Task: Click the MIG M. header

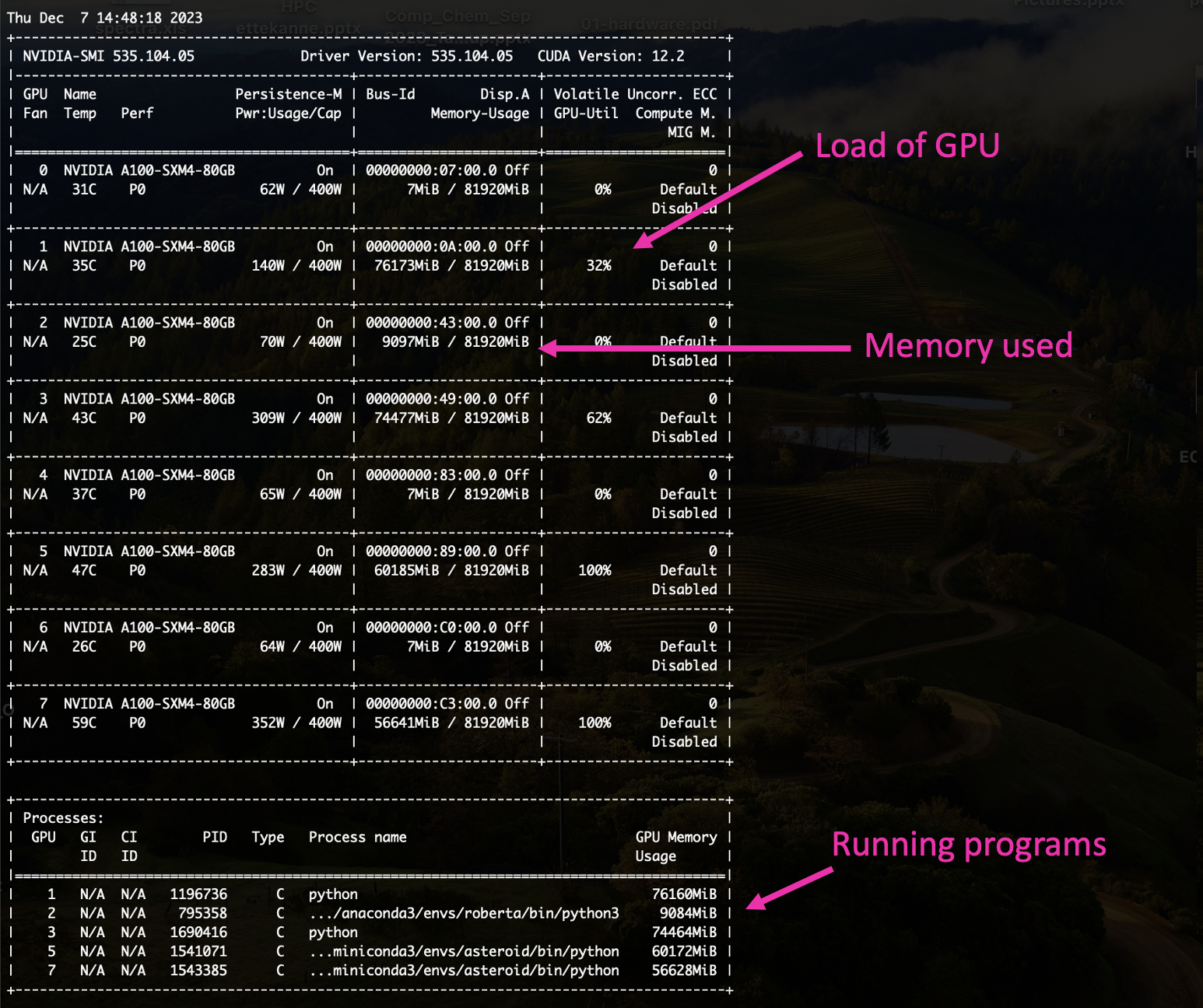Action: (692, 132)
